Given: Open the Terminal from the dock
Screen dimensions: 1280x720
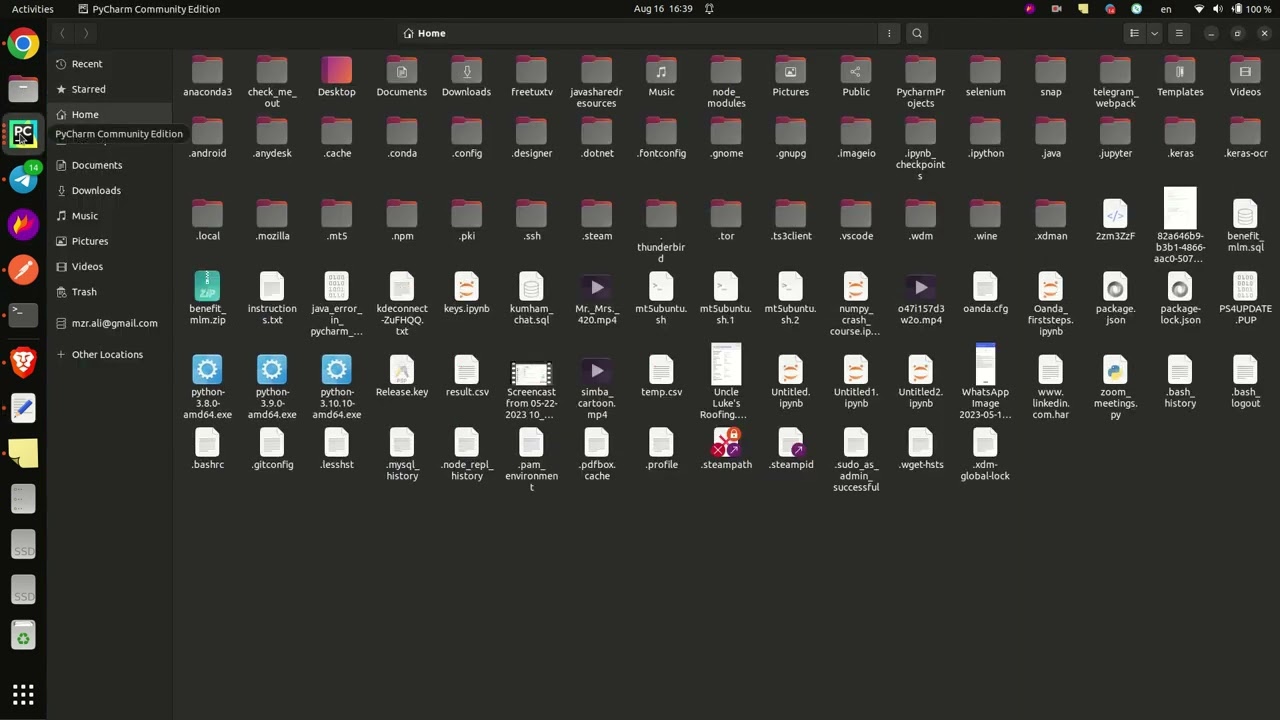Looking at the screenshot, I should coord(23,315).
